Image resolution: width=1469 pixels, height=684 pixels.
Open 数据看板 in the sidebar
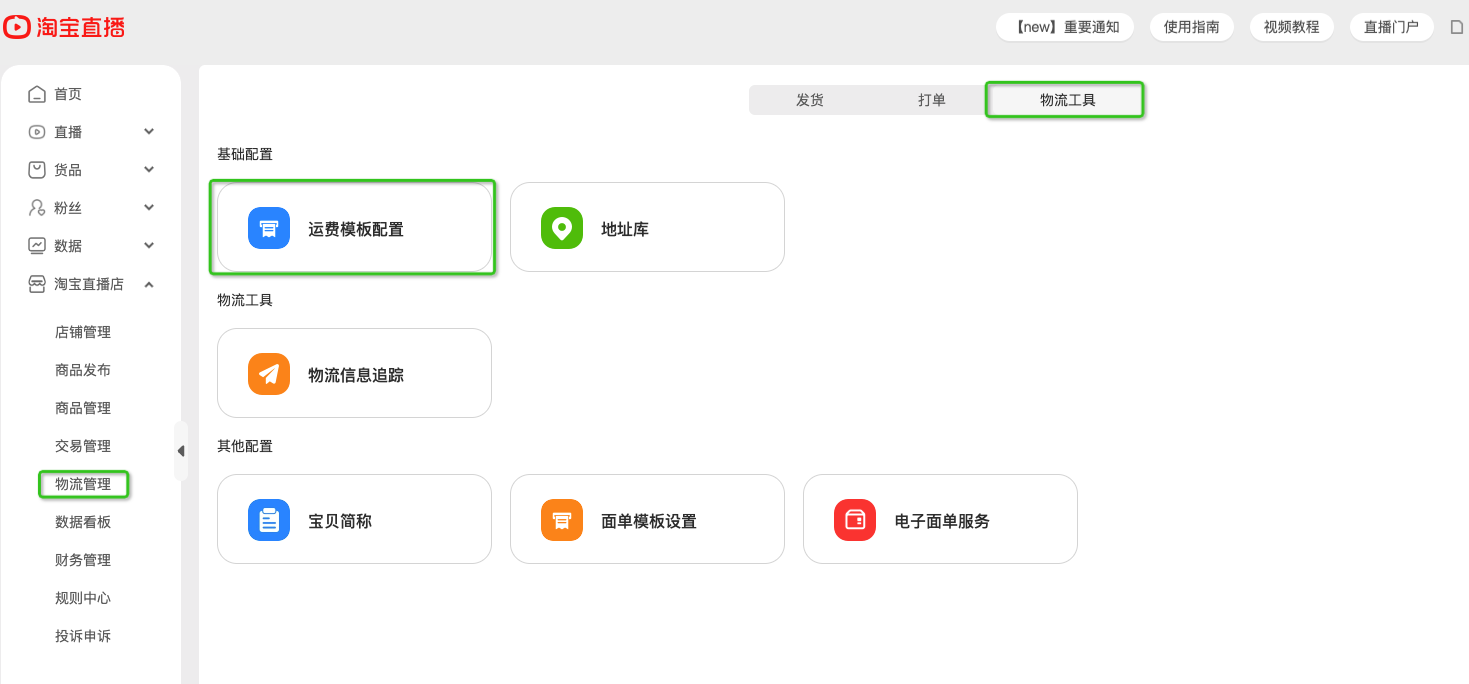[83, 522]
